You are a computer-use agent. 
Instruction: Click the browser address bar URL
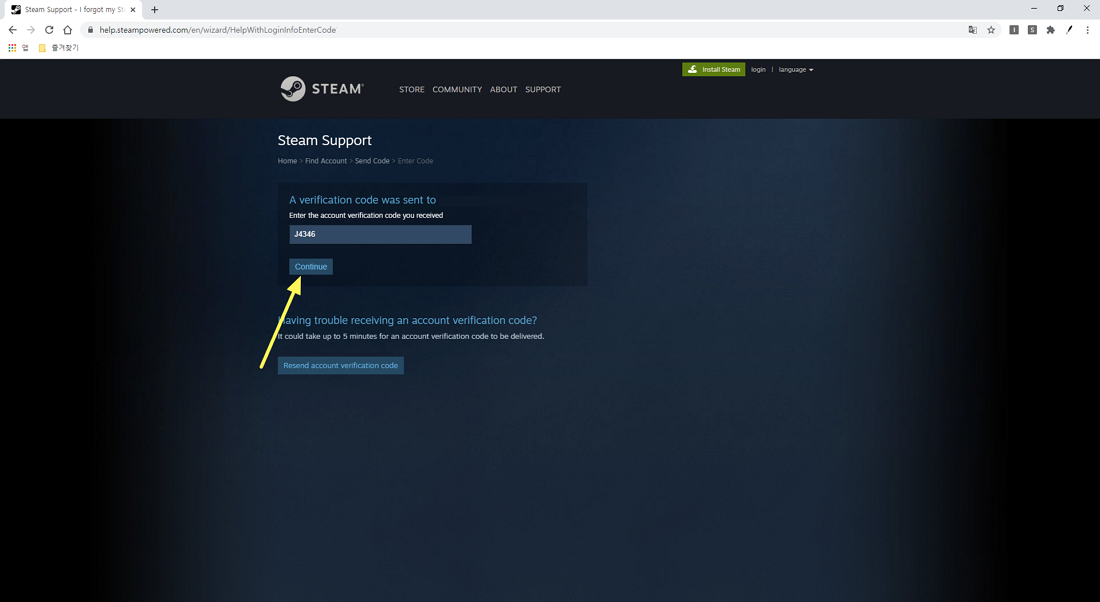217,30
